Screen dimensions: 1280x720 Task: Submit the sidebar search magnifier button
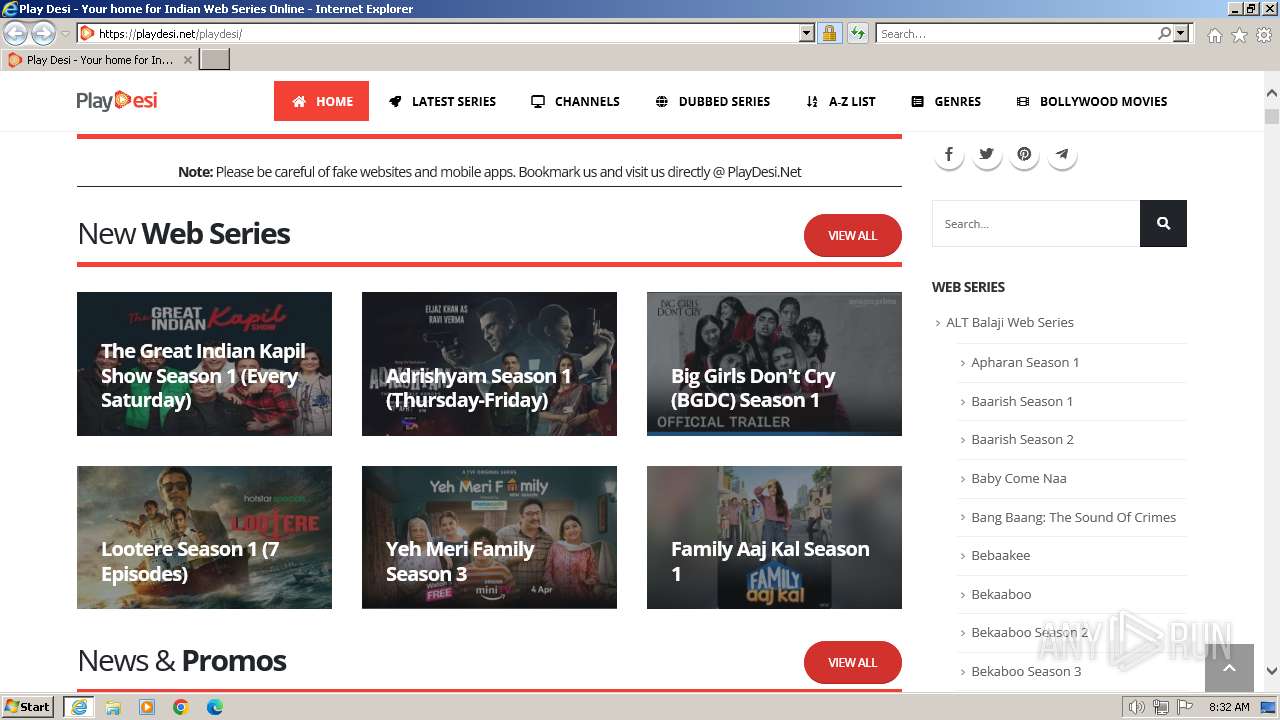pos(1163,223)
